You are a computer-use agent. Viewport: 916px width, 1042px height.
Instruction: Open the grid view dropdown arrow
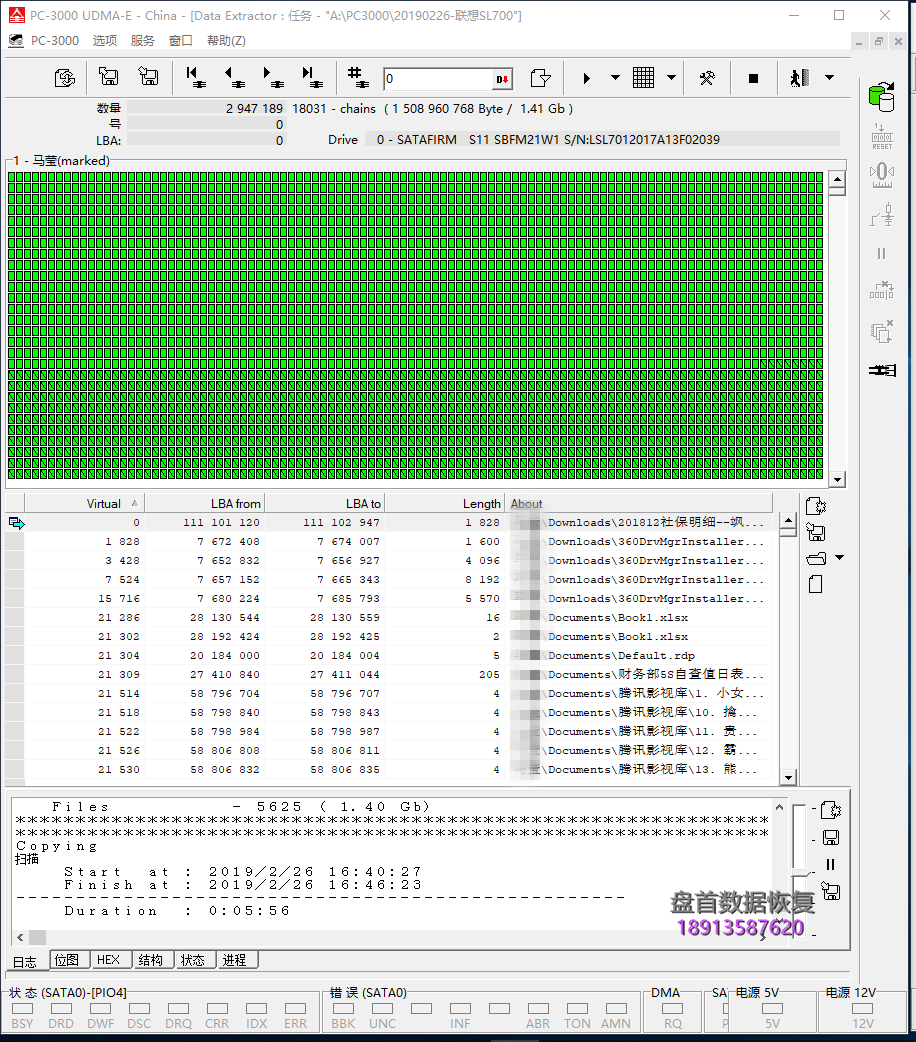click(x=671, y=78)
